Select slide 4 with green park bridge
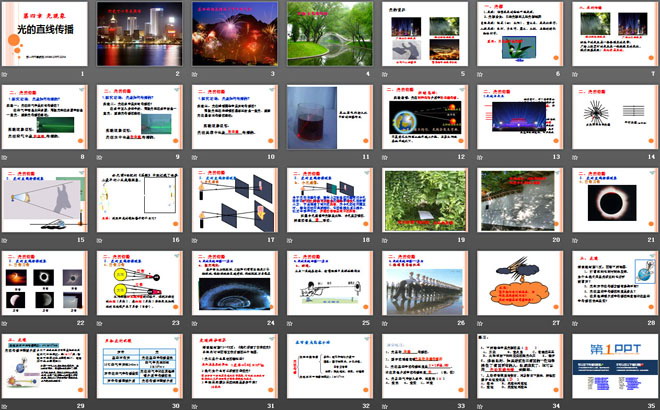Screen dimensions: 660x410 pos(330,34)
